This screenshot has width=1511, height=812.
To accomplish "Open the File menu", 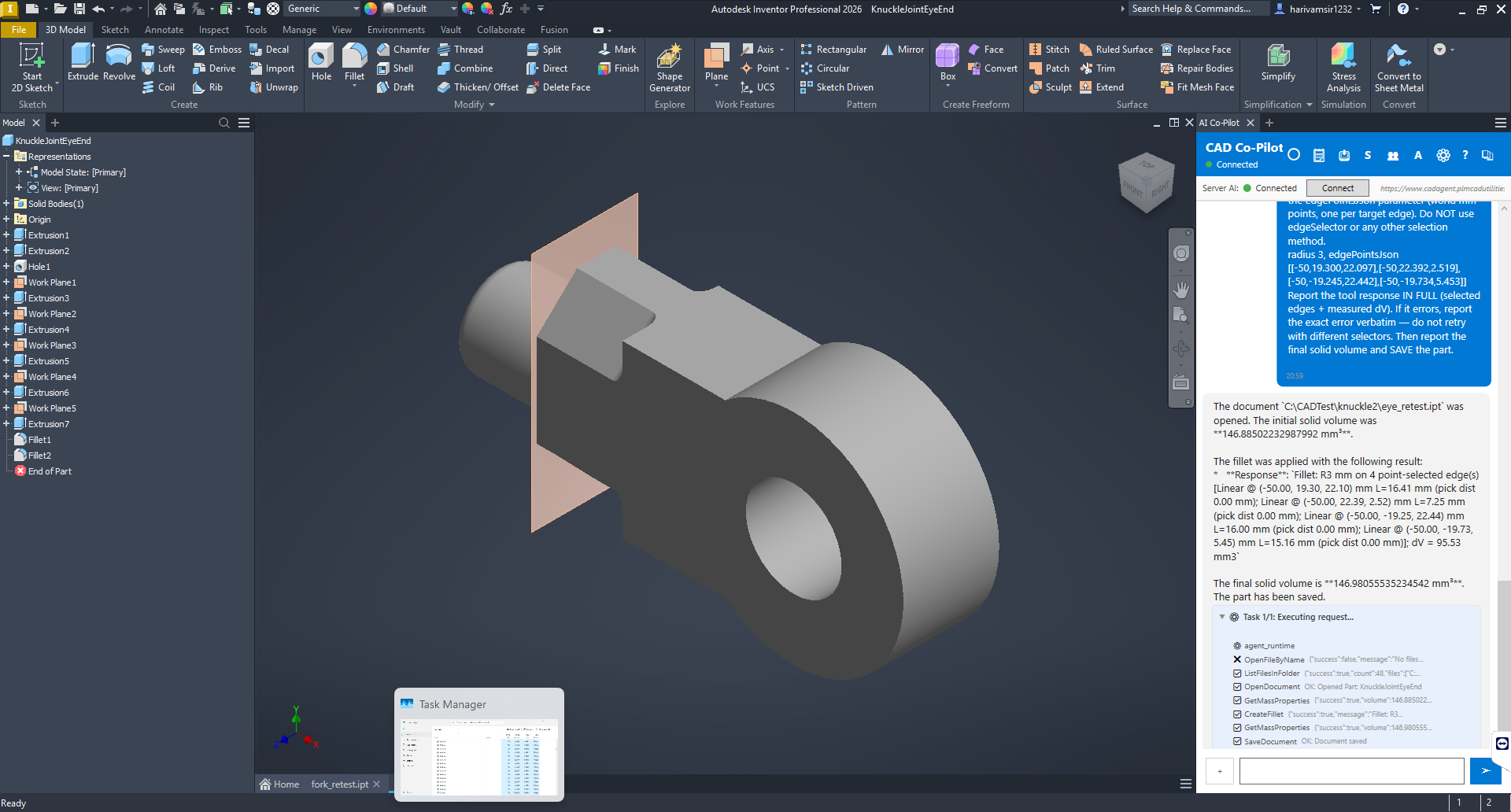I will pyautogui.click(x=19, y=30).
